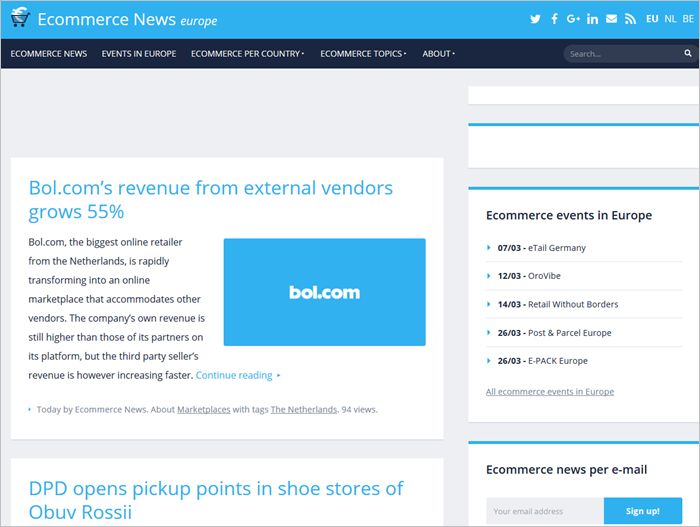Select the 'Ecommerce events in Europe' heading
This screenshot has height=527, width=700.
tap(569, 215)
